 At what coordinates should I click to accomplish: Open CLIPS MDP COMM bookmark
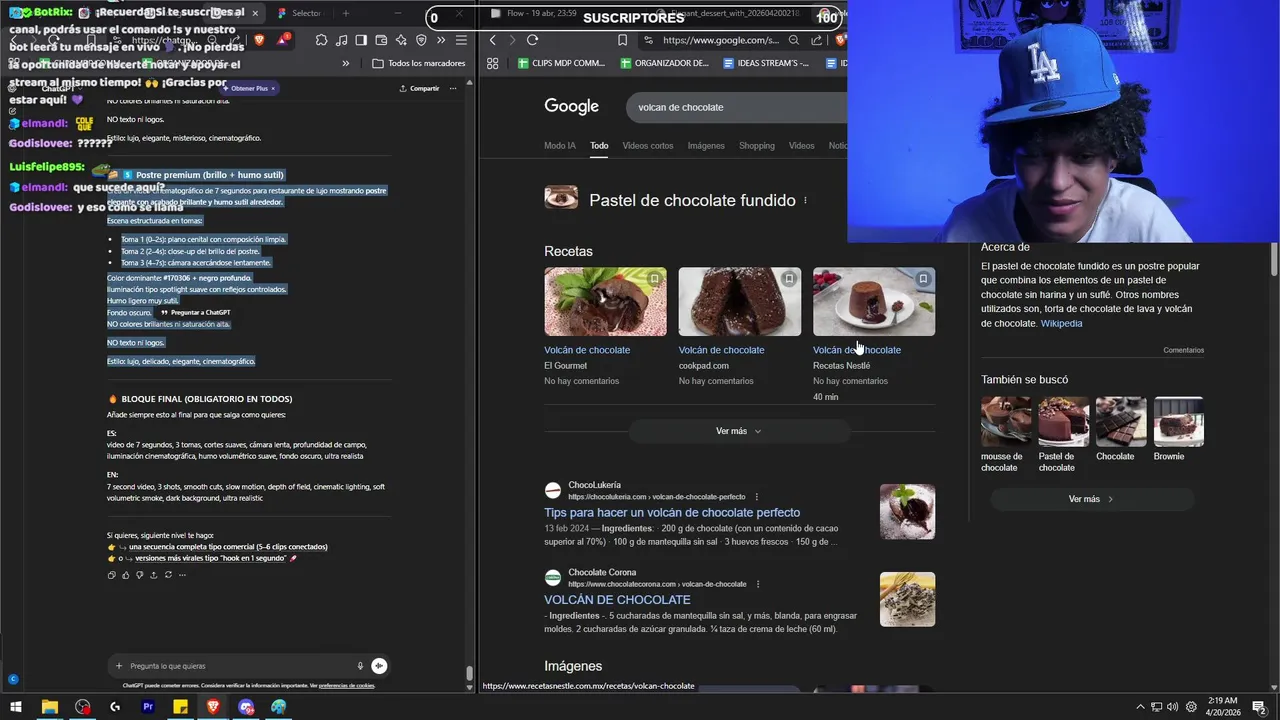561,63
